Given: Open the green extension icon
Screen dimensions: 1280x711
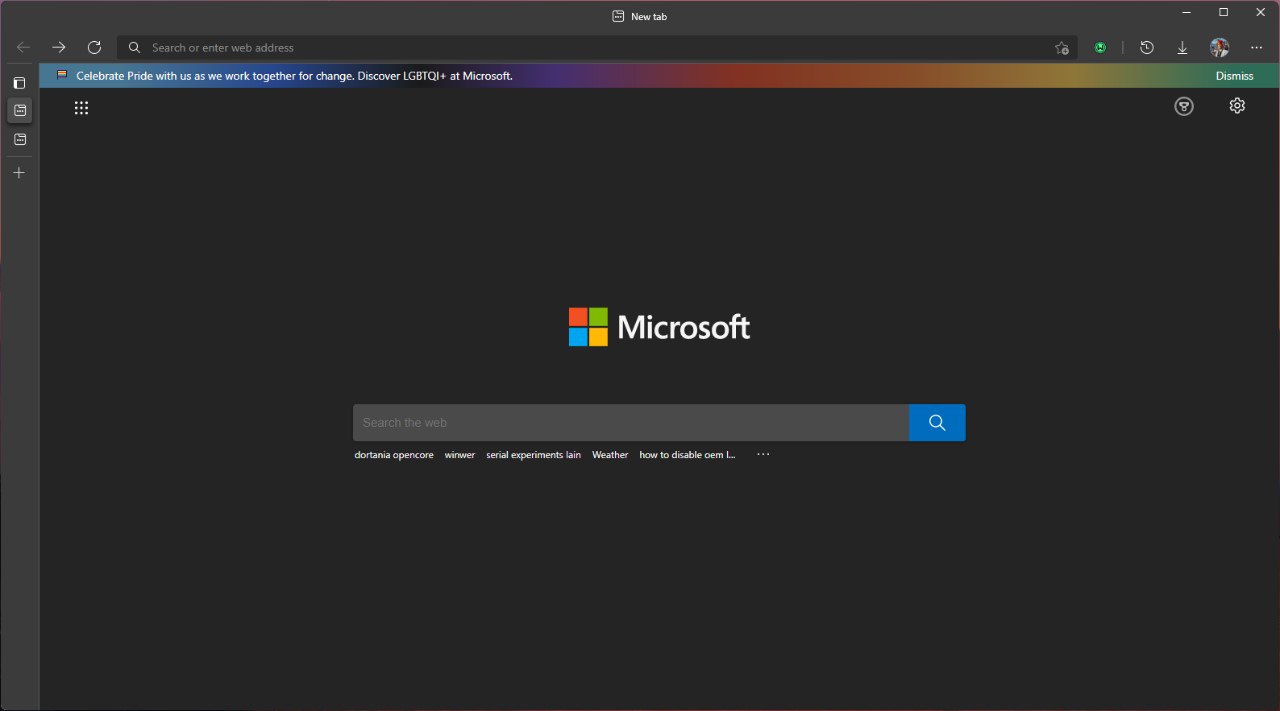Looking at the screenshot, I should point(1100,47).
